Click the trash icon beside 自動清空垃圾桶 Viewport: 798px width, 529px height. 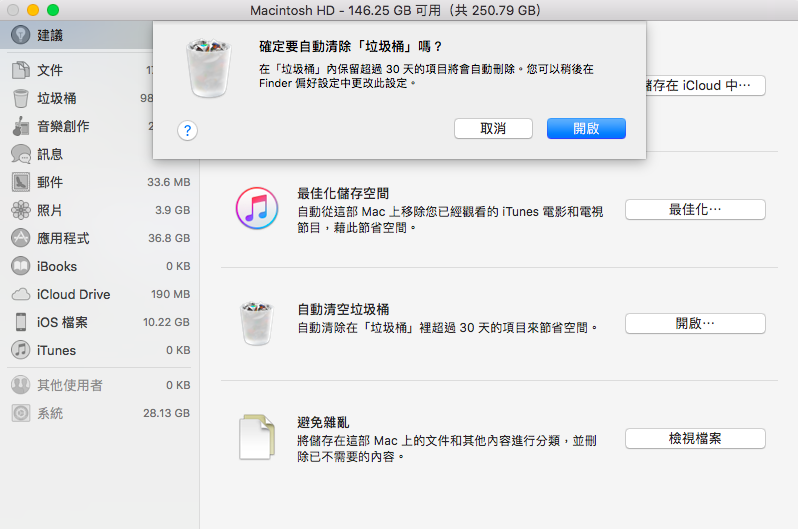[257, 323]
